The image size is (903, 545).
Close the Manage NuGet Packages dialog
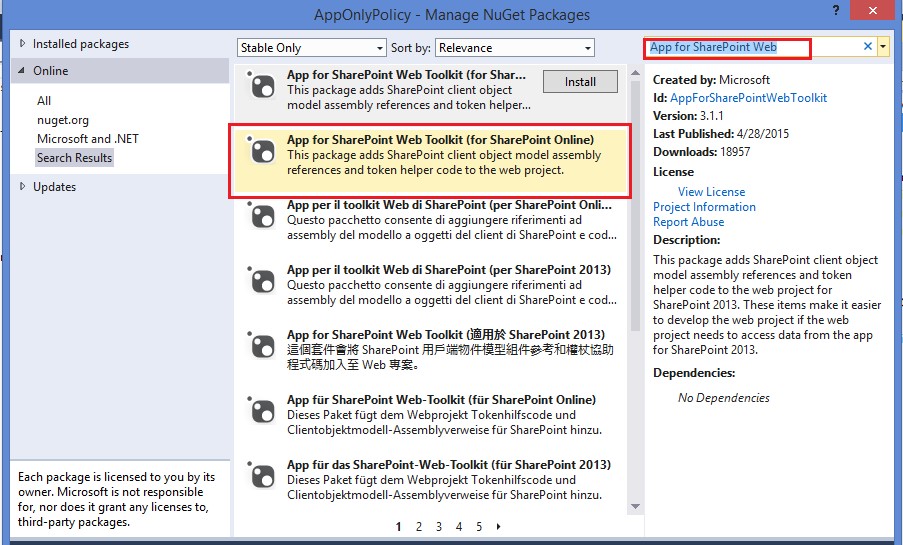tap(873, 10)
